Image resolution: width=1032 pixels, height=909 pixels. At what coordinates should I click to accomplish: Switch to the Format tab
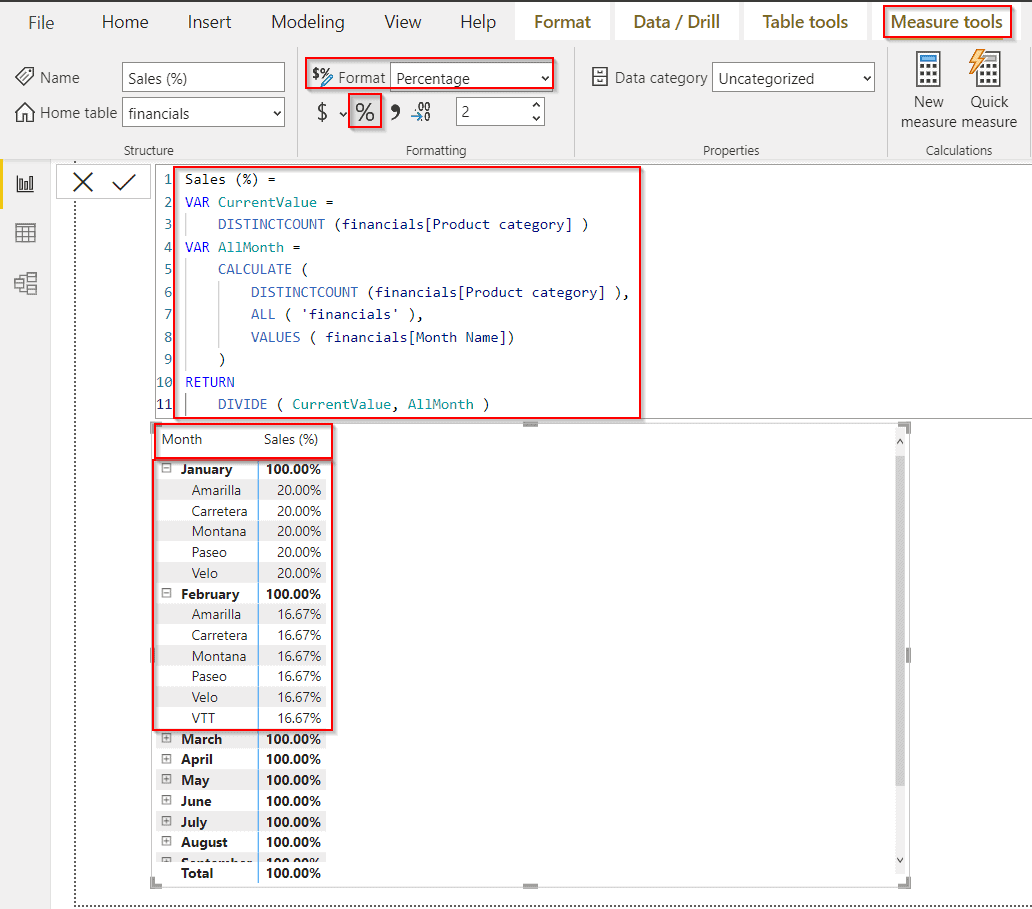pos(562,22)
